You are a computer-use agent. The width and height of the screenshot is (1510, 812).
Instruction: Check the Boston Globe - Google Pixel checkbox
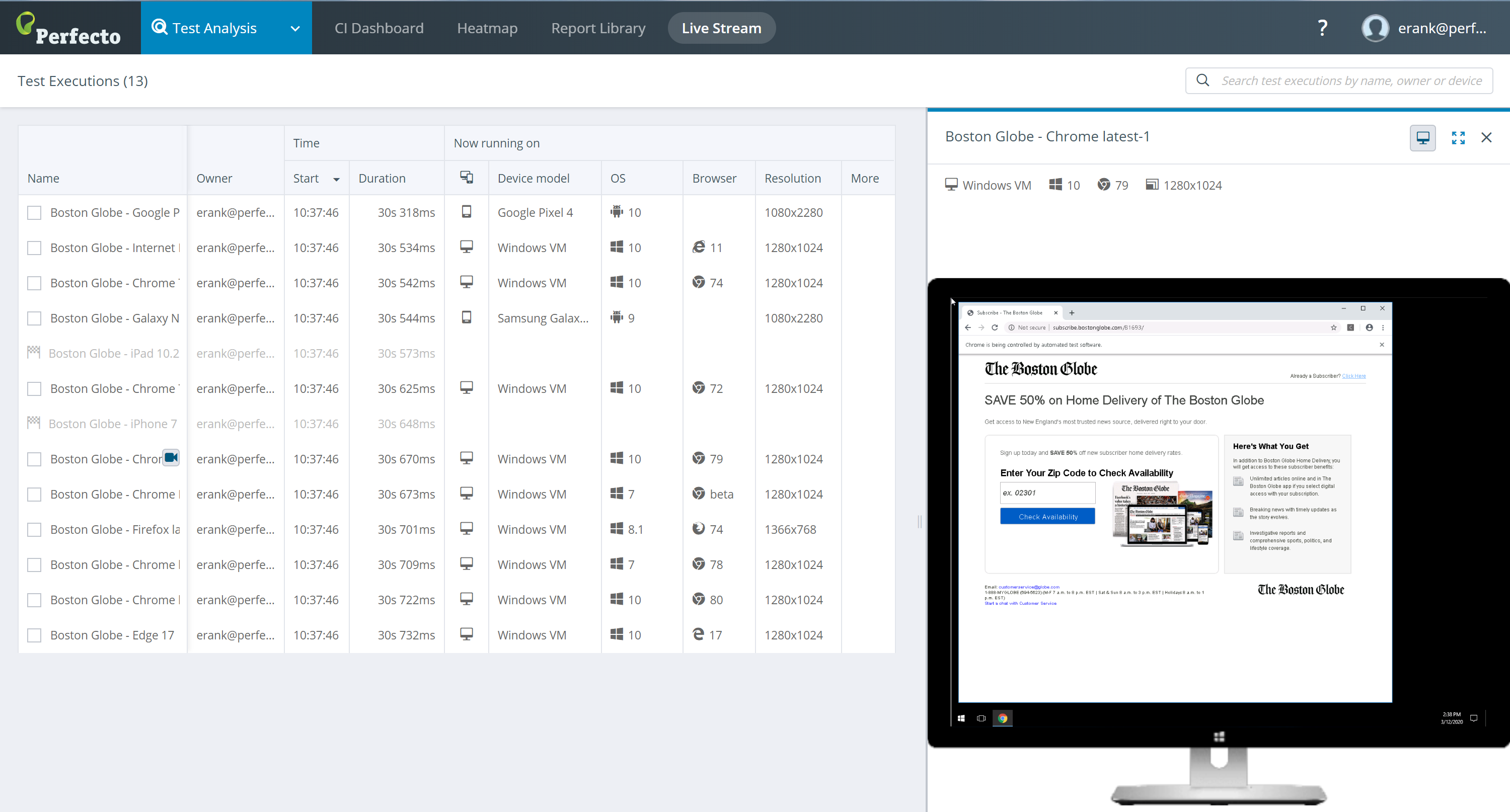pyautogui.click(x=35, y=213)
